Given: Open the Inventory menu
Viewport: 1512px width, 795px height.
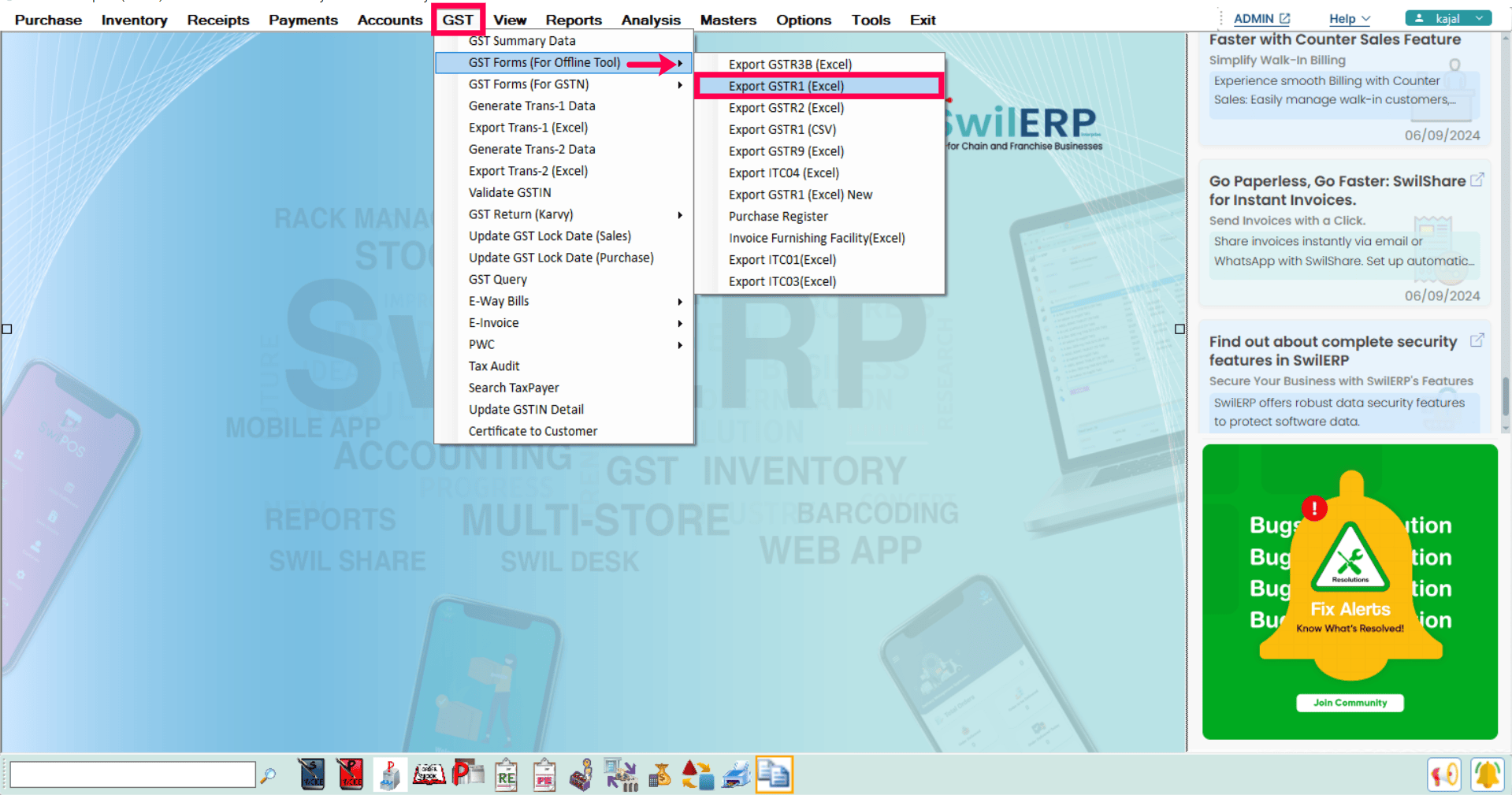Looking at the screenshot, I should coord(134,20).
